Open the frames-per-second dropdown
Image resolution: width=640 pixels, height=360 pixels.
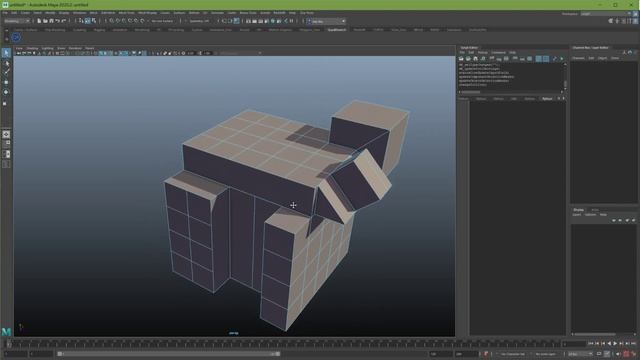(x=580, y=354)
